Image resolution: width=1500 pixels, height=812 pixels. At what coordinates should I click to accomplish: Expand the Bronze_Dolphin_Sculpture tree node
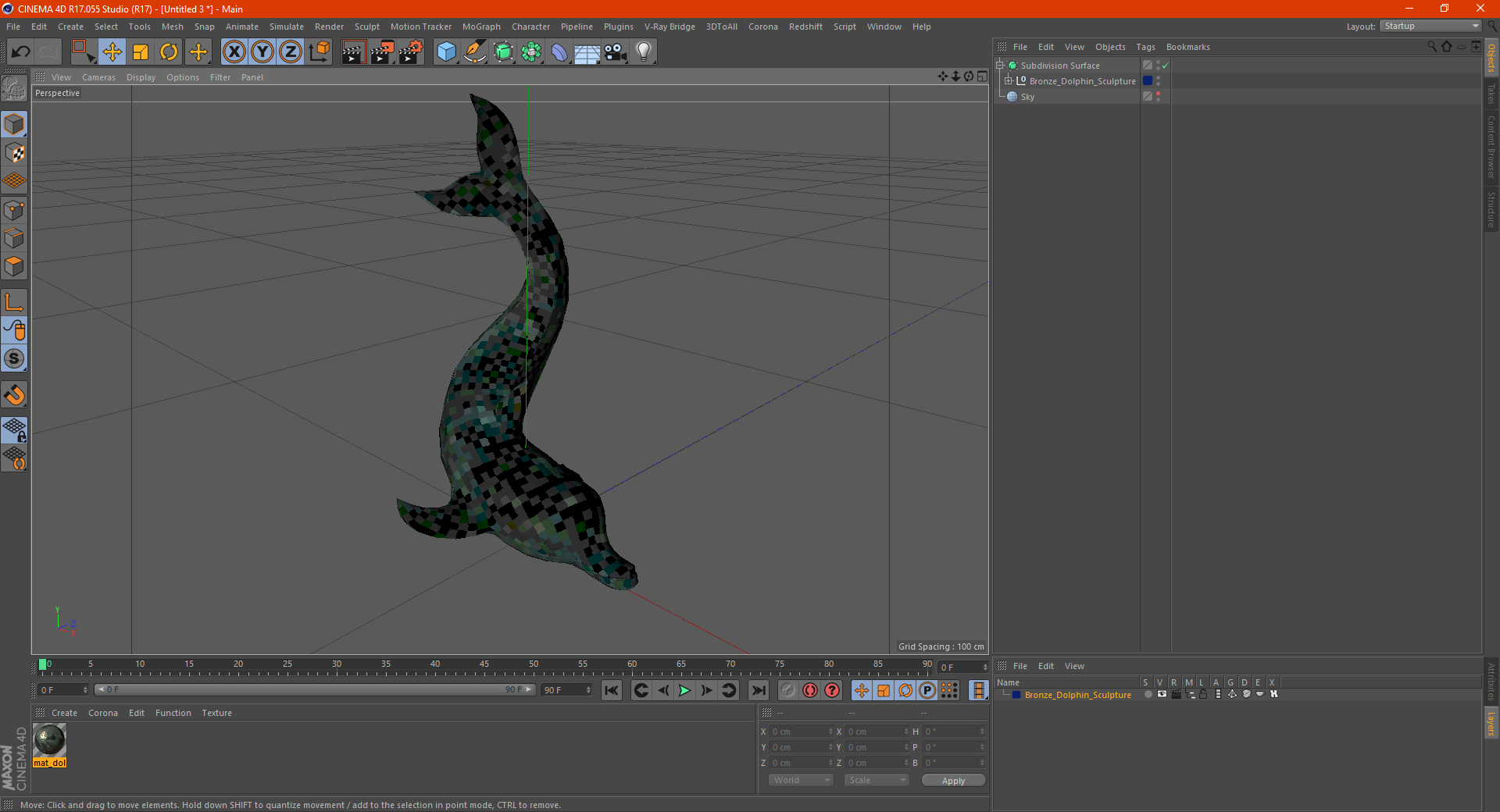pyautogui.click(x=1008, y=81)
